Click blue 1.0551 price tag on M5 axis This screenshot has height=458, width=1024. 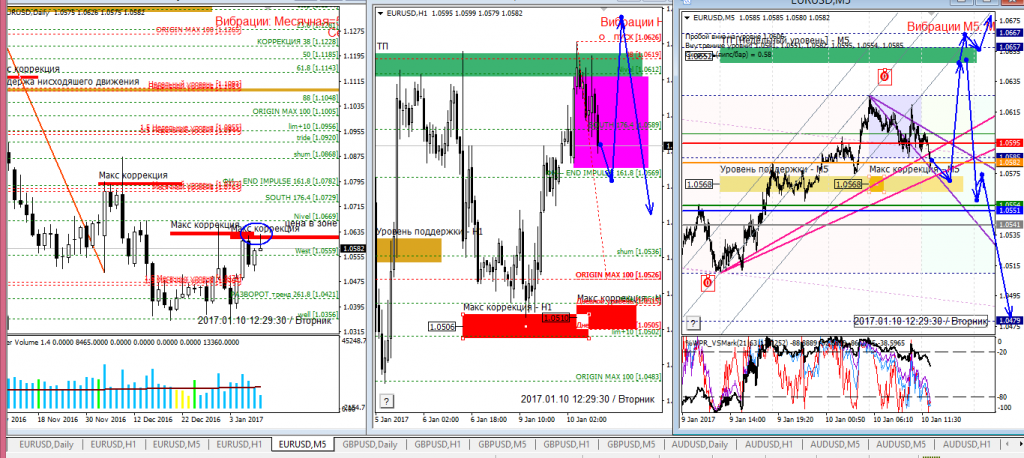(1008, 211)
